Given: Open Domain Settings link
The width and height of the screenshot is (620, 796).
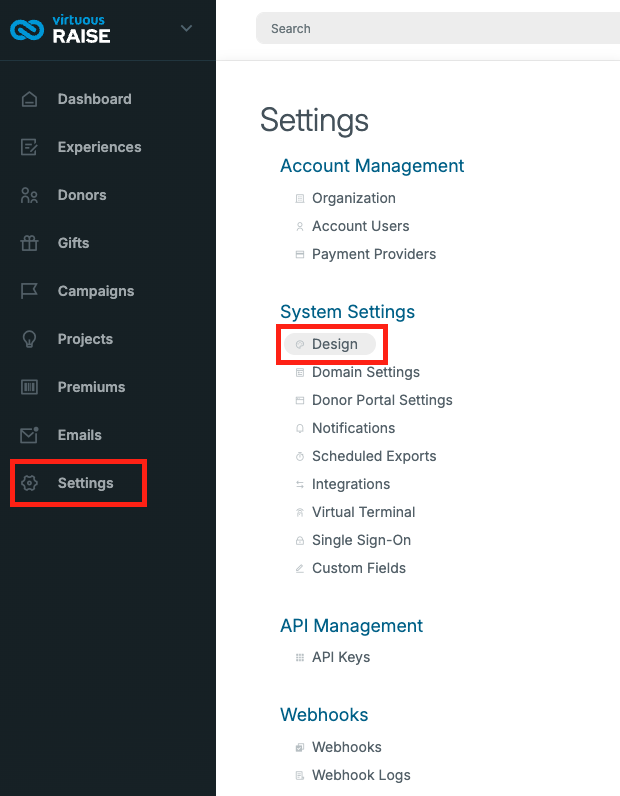Looking at the screenshot, I should coord(366,372).
